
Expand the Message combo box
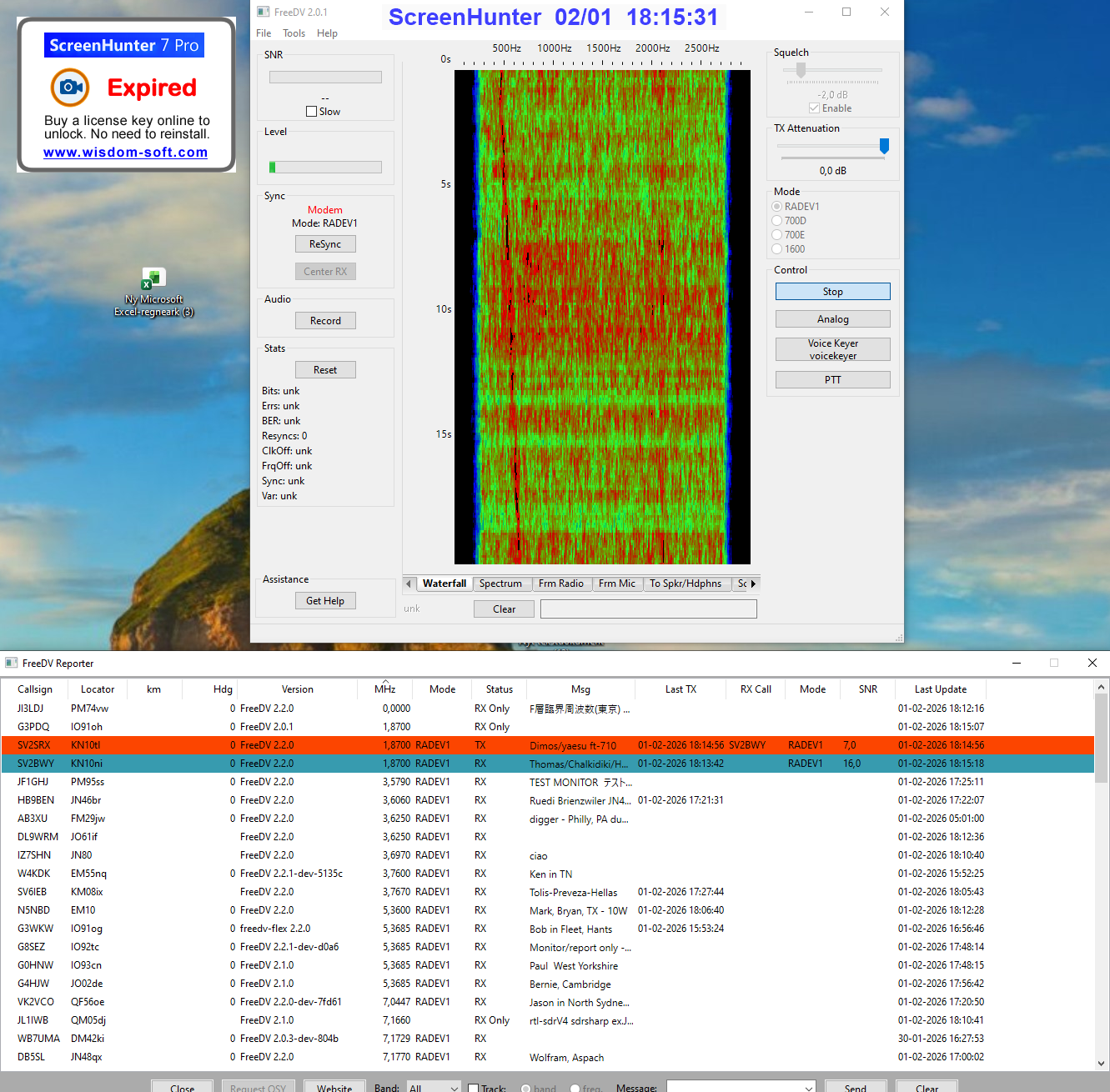coord(809,1087)
